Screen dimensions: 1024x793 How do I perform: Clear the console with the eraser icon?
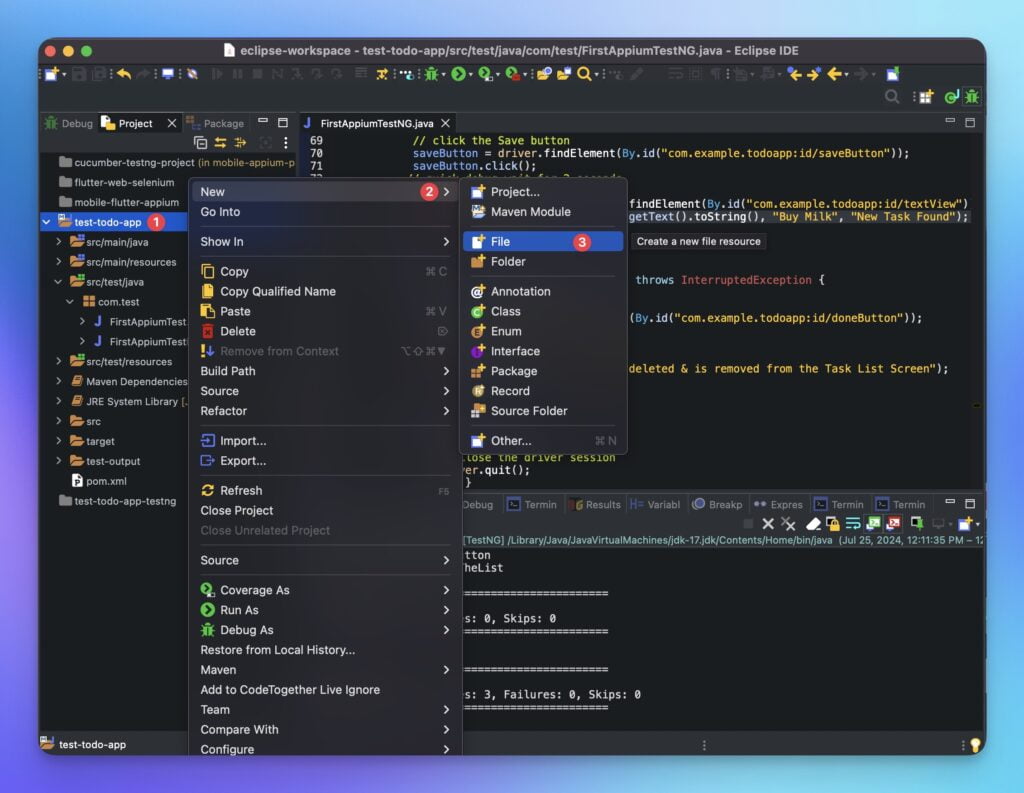[813, 523]
